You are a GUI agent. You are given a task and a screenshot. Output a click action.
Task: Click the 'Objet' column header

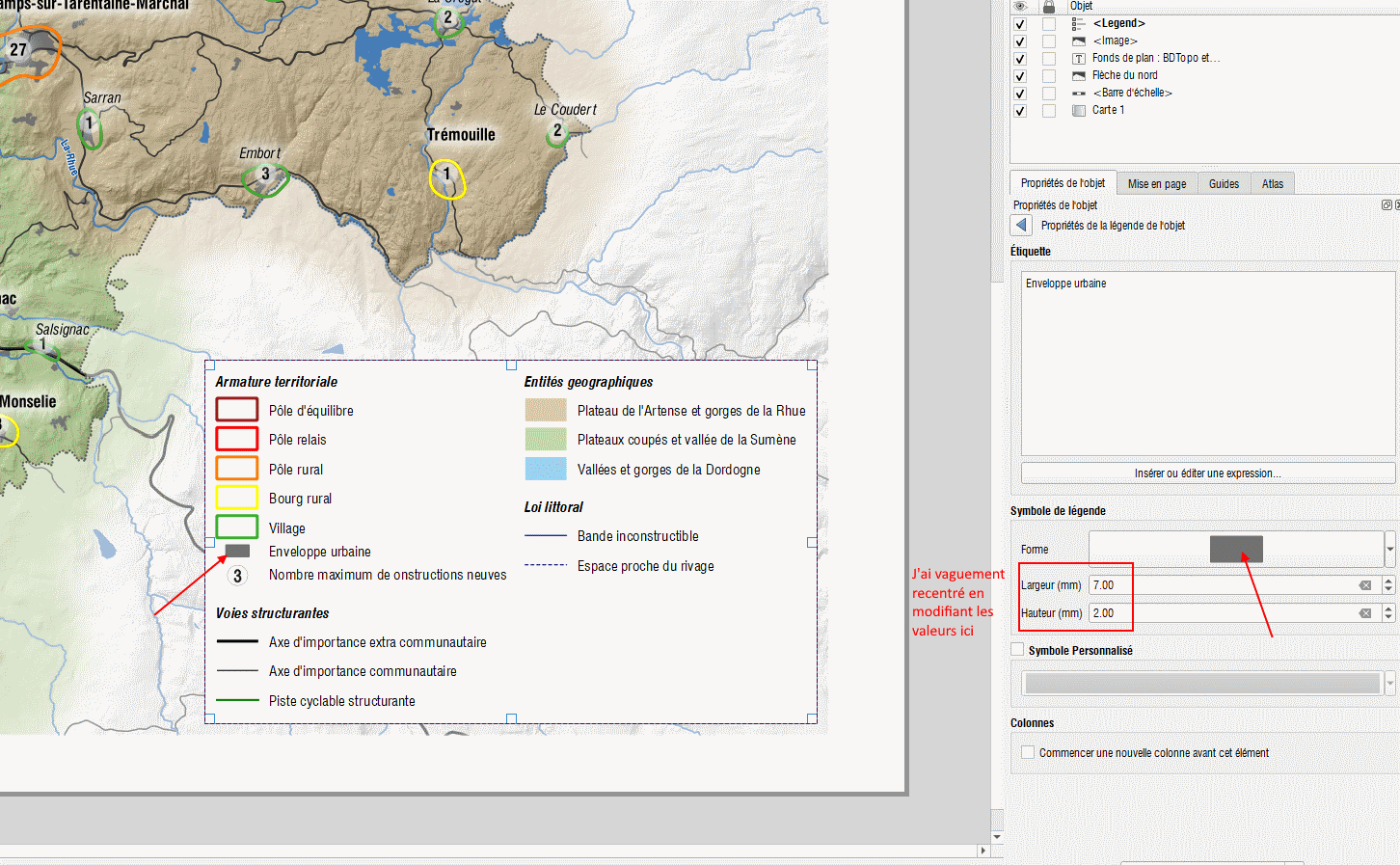pyautogui.click(x=1081, y=6)
